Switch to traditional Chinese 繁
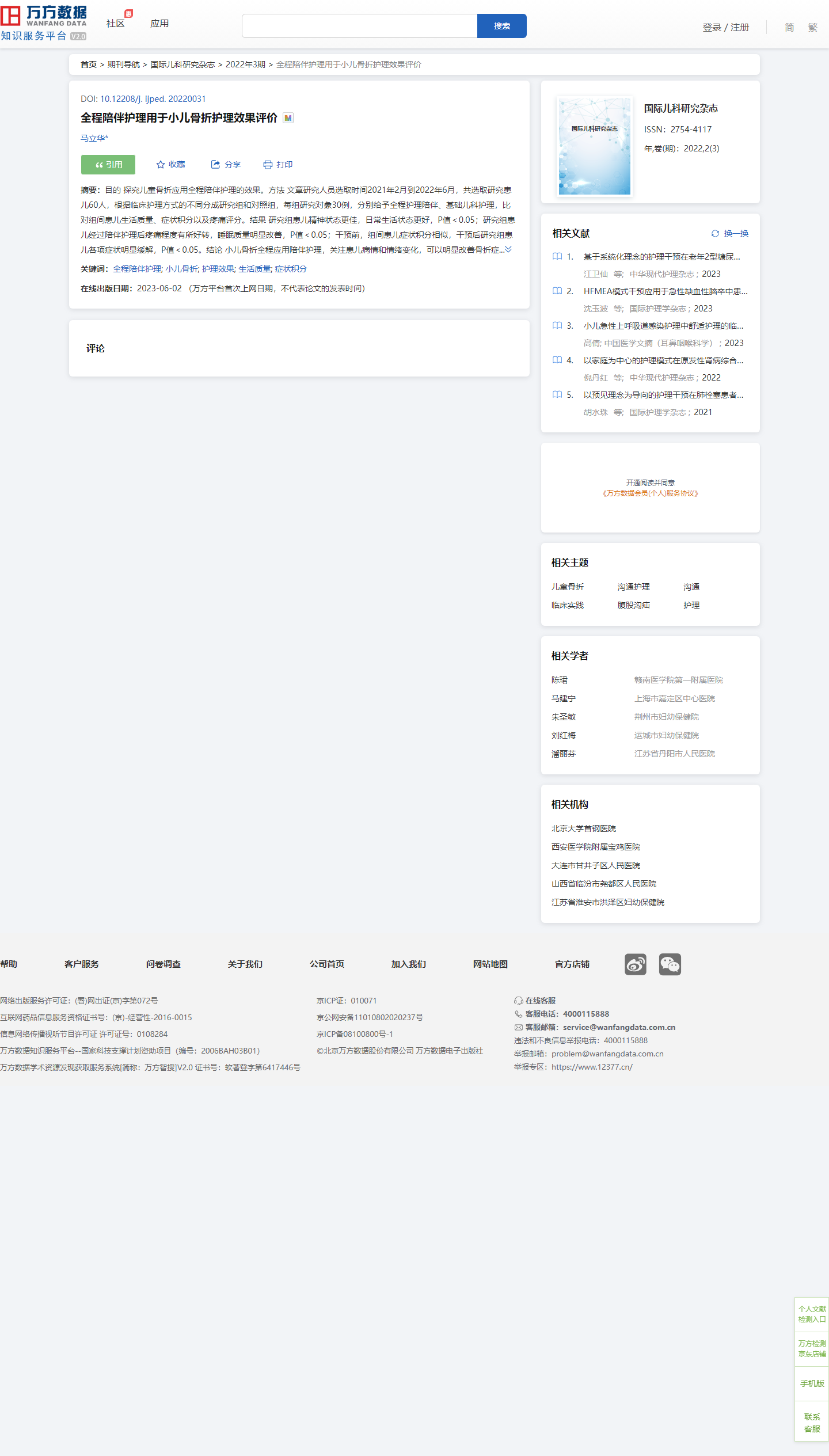The image size is (829, 1456). point(812,28)
